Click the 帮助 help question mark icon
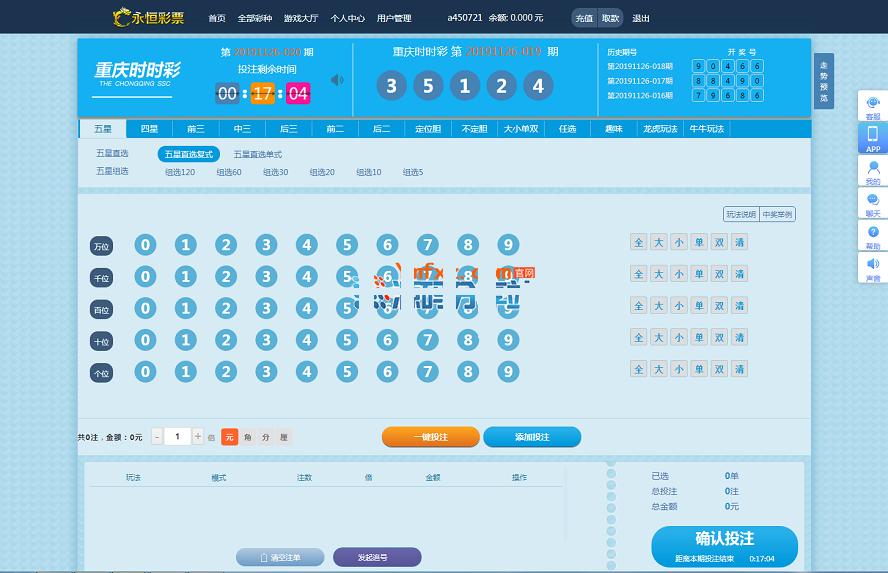 872,236
